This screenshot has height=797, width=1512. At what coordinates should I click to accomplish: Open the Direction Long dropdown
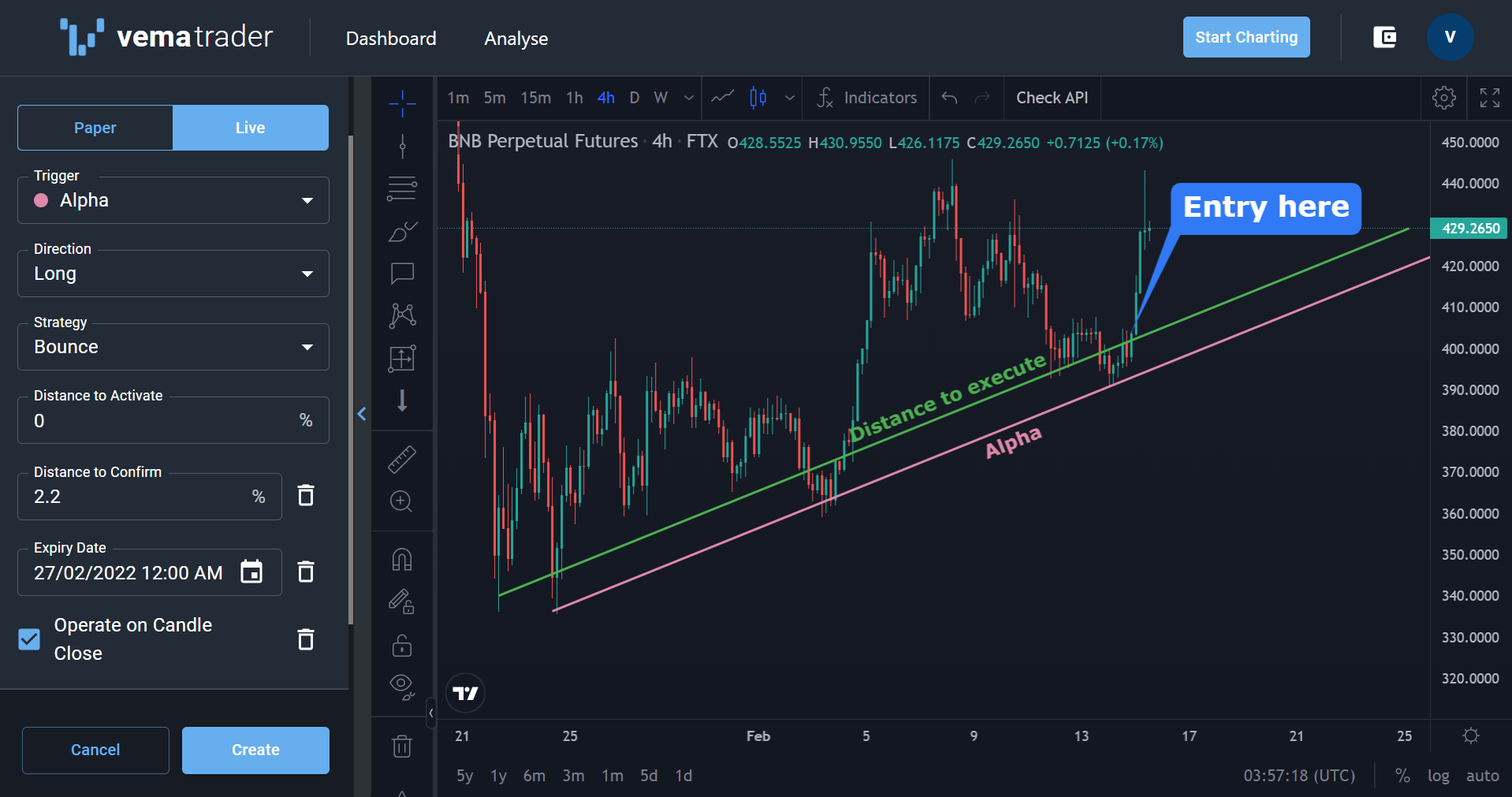point(173,274)
